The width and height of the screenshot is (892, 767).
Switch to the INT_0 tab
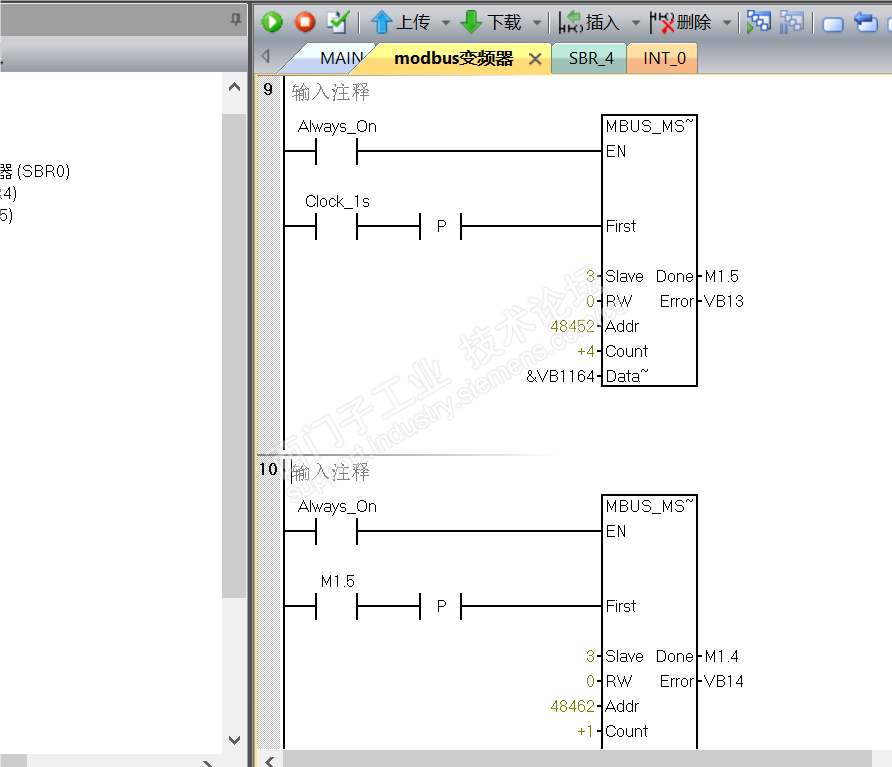pyautogui.click(x=664, y=58)
